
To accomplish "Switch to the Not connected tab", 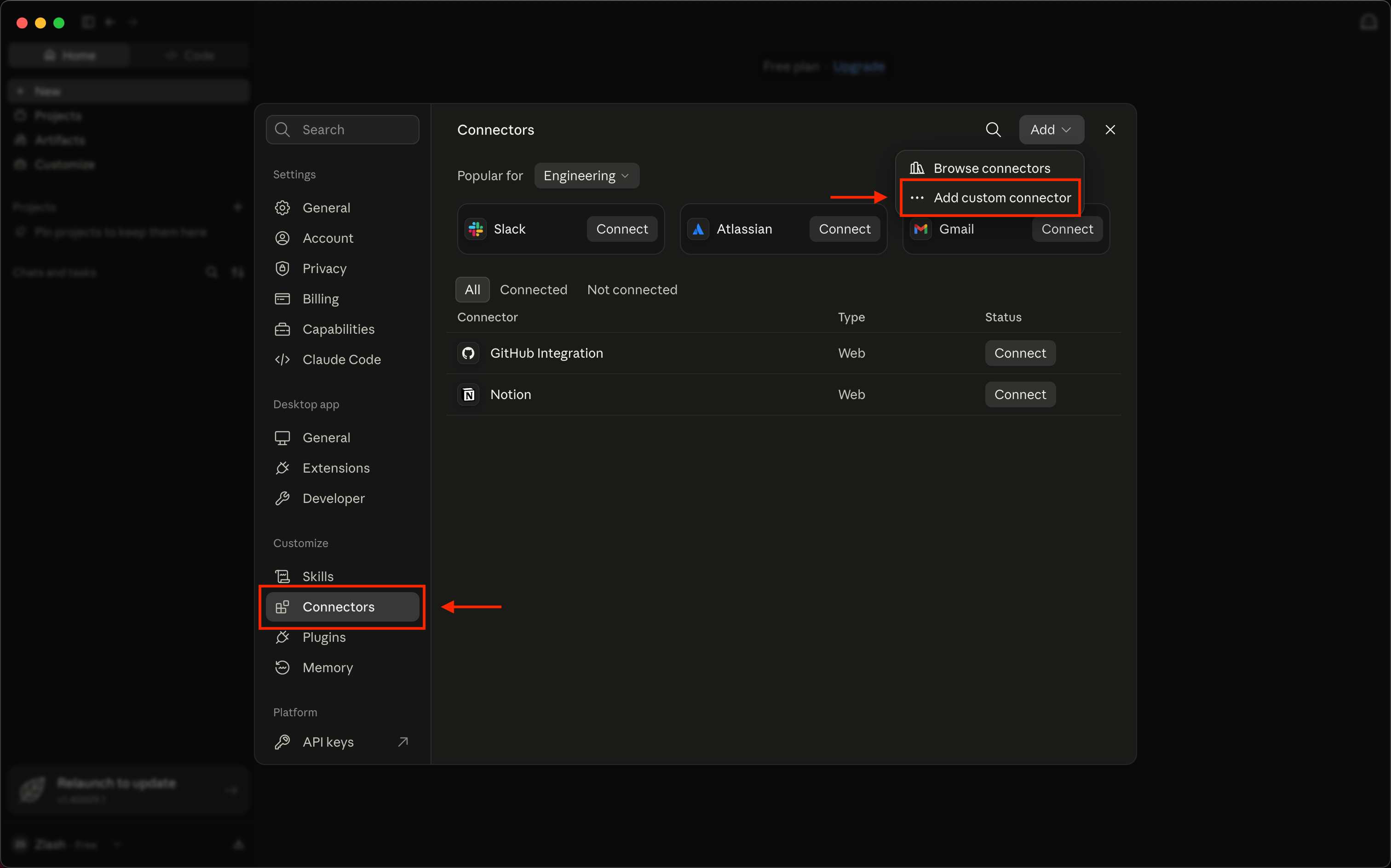I will coord(632,290).
